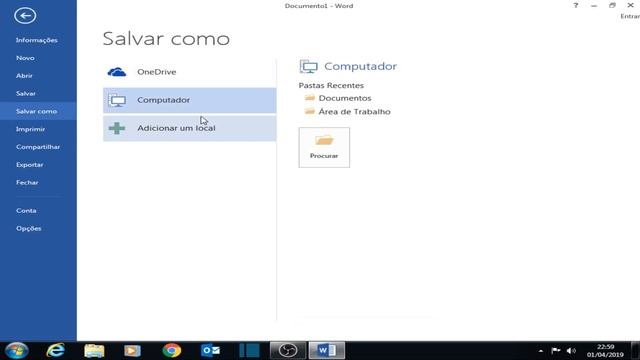Open the Informações section
Image resolution: width=640 pixels, height=360 pixels.
click(x=37, y=40)
